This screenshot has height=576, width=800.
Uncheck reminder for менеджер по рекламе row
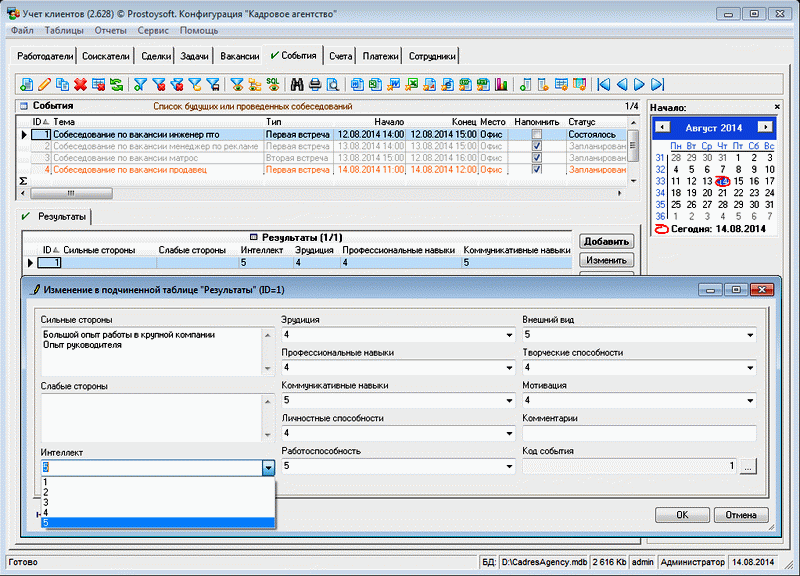coord(537,146)
